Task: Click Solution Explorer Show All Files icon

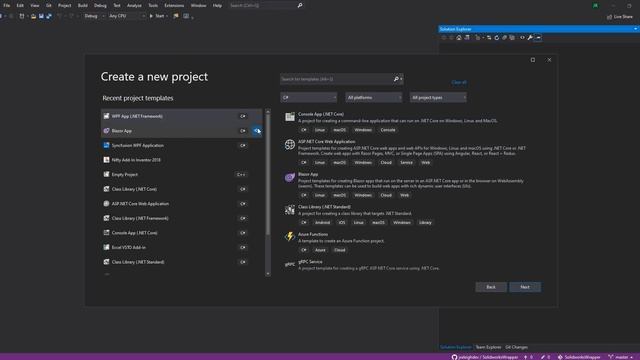Action: pos(512,38)
